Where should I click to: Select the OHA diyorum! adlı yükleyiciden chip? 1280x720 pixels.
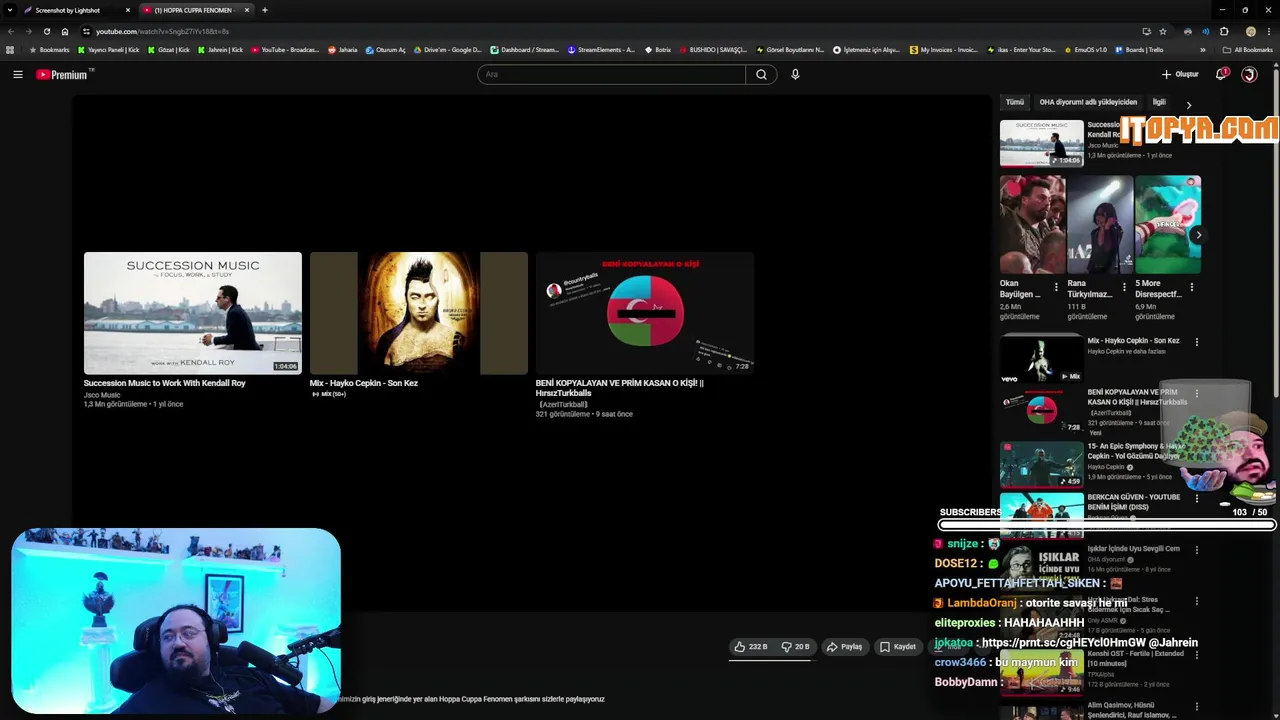click(1088, 102)
